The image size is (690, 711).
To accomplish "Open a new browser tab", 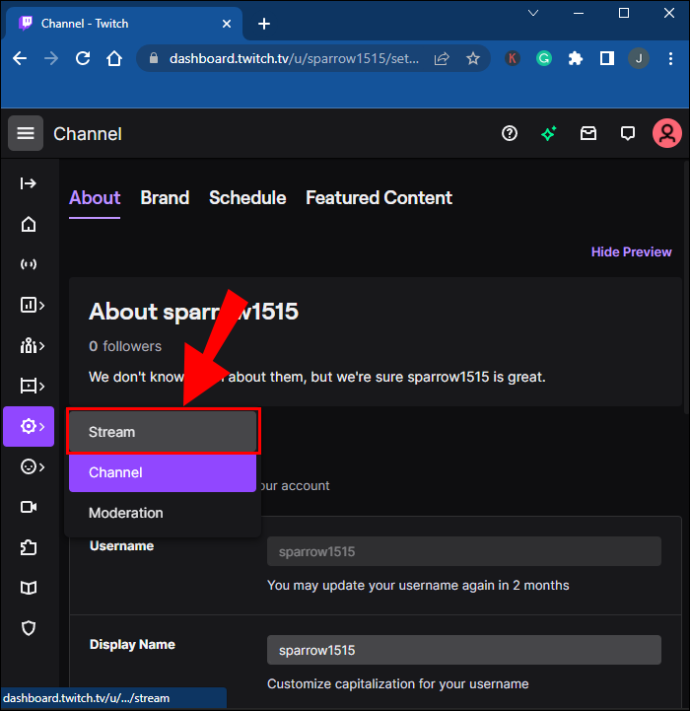I will pos(264,24).
